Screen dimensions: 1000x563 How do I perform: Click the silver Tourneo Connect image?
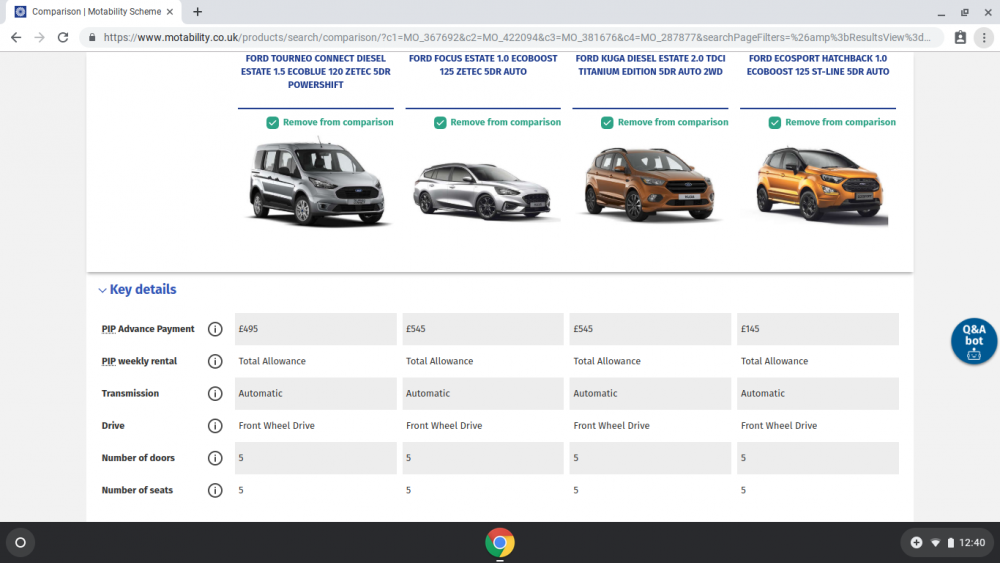click(317, 184)
